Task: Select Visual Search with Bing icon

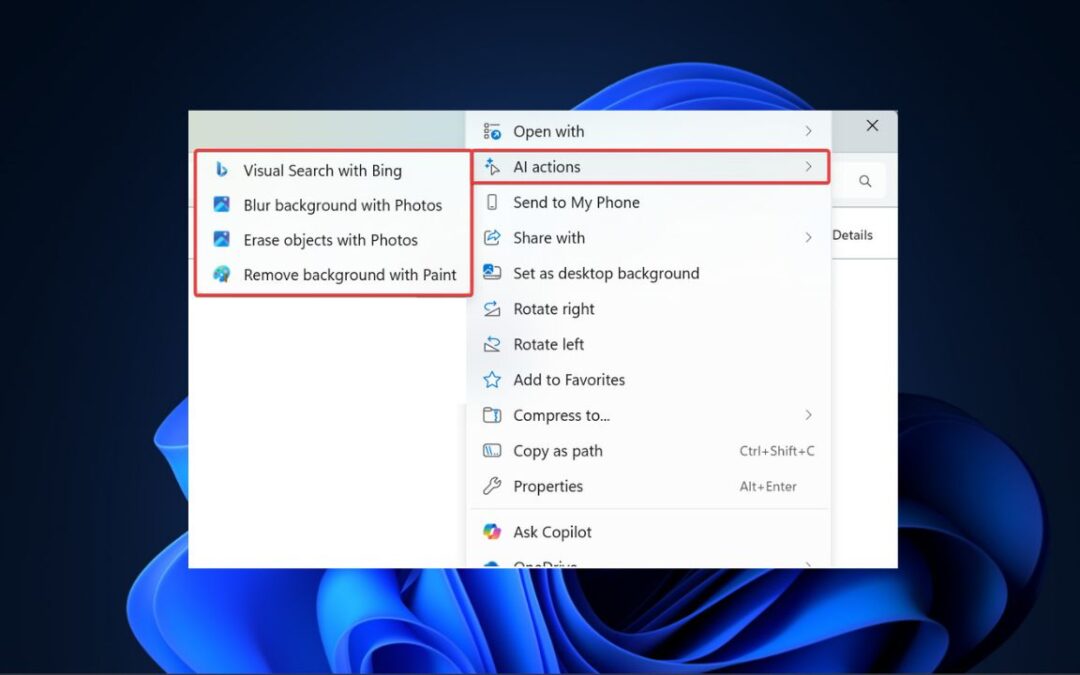Action: (221, 170)
